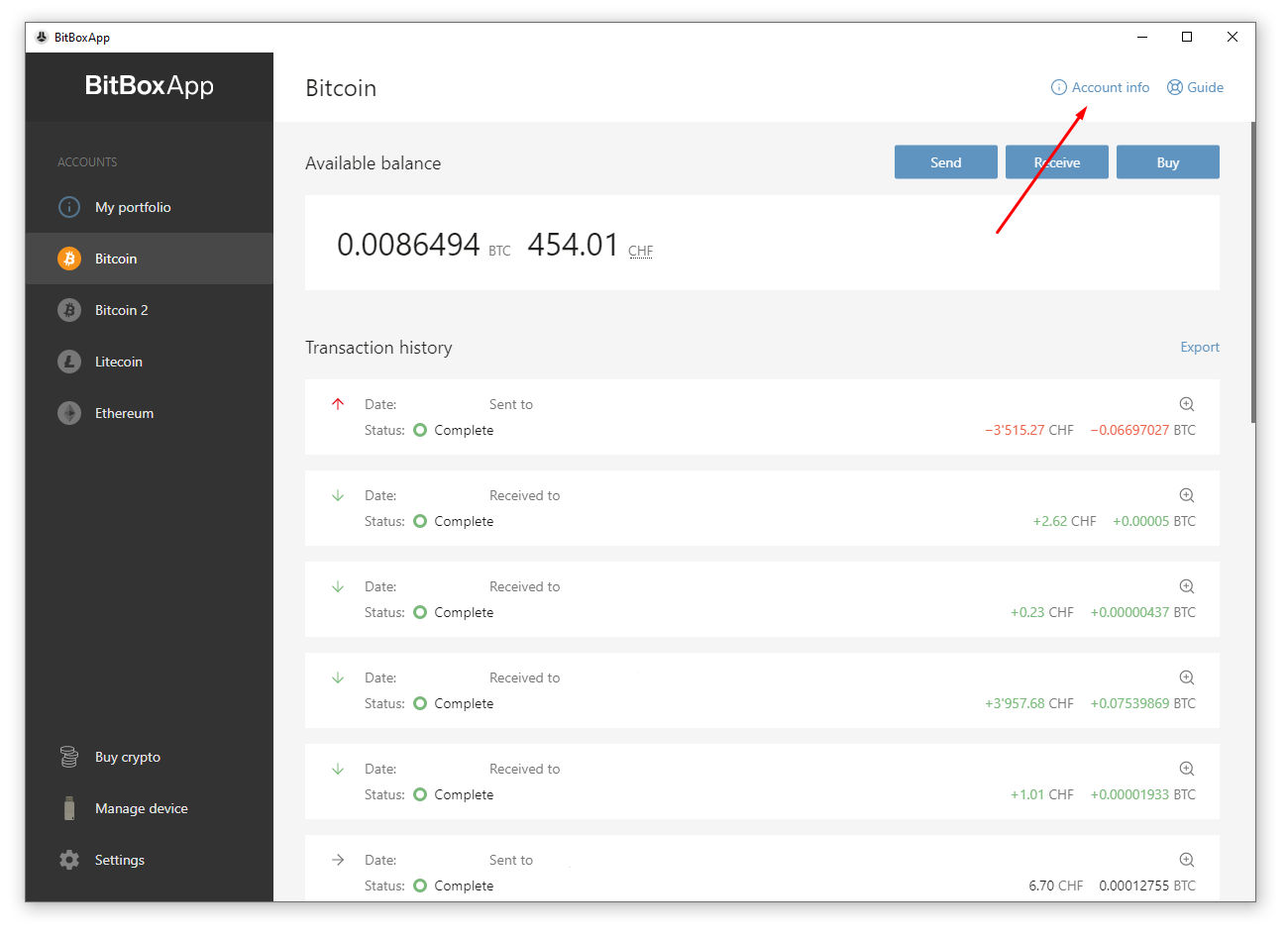Click the Account info circle icon
Image resolution: width=1288 pixels, height=938 pixels.
(1059, 87)
